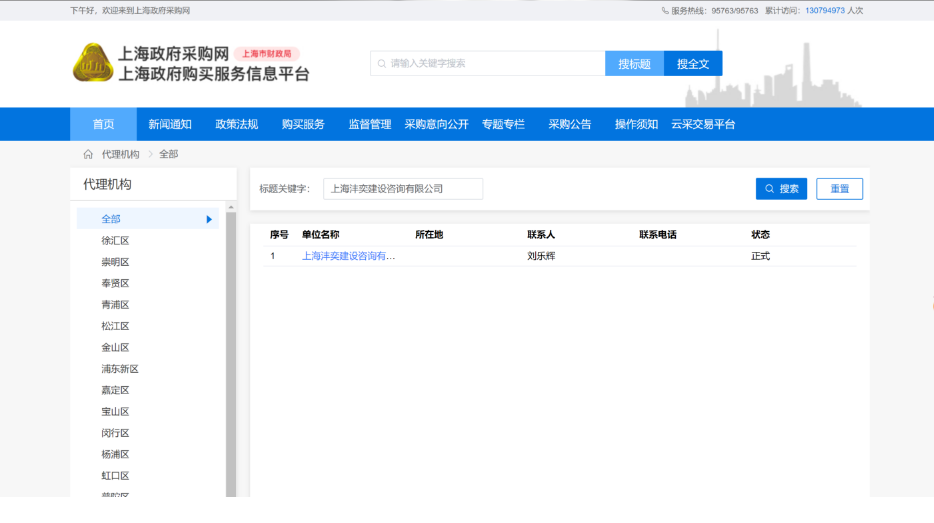934x523 pixels.
Task: Click the blue 搜索 button
Action: (x=782, y=189)
